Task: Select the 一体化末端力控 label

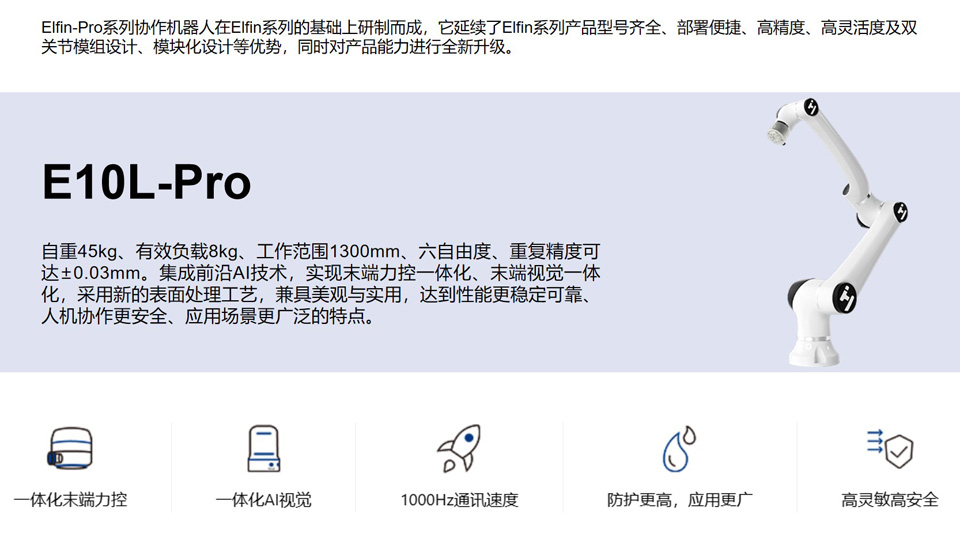Action: (70, 499)
